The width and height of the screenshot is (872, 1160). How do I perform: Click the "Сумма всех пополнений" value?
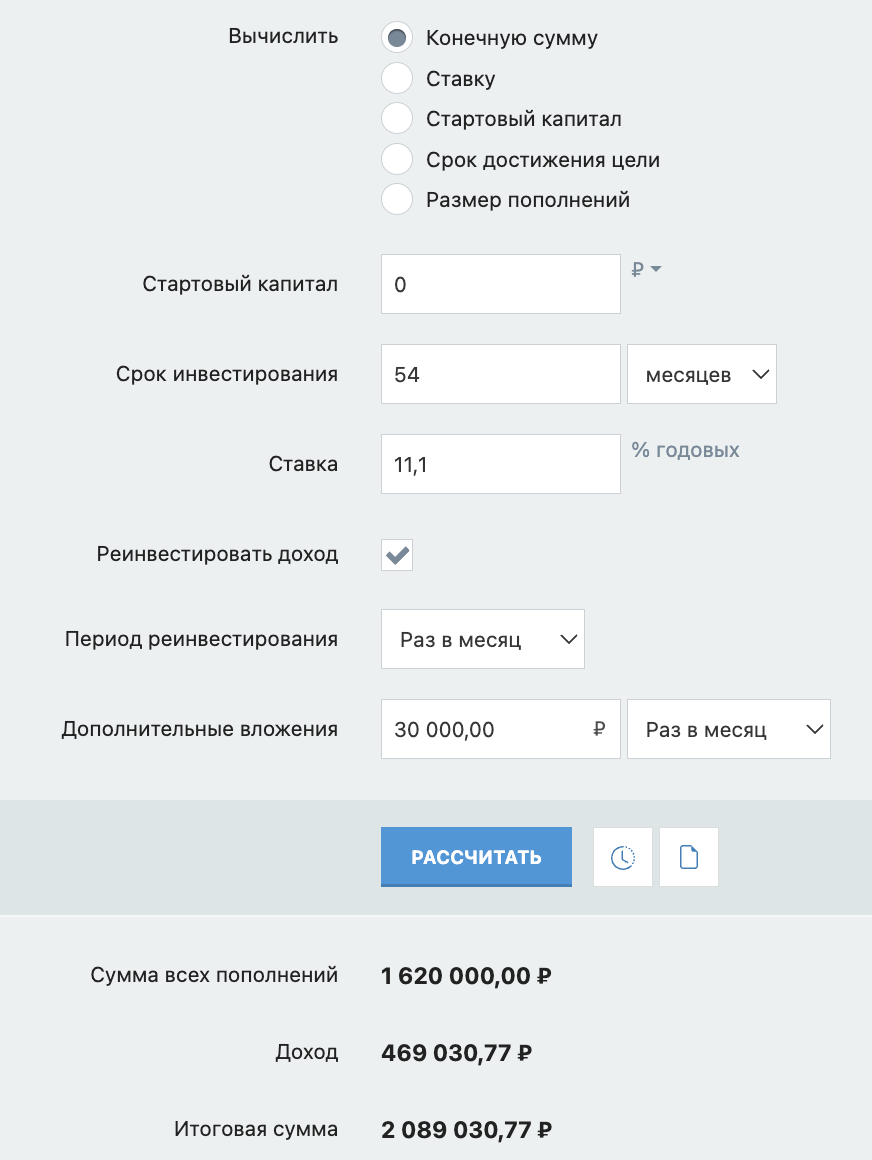(466, 976)
